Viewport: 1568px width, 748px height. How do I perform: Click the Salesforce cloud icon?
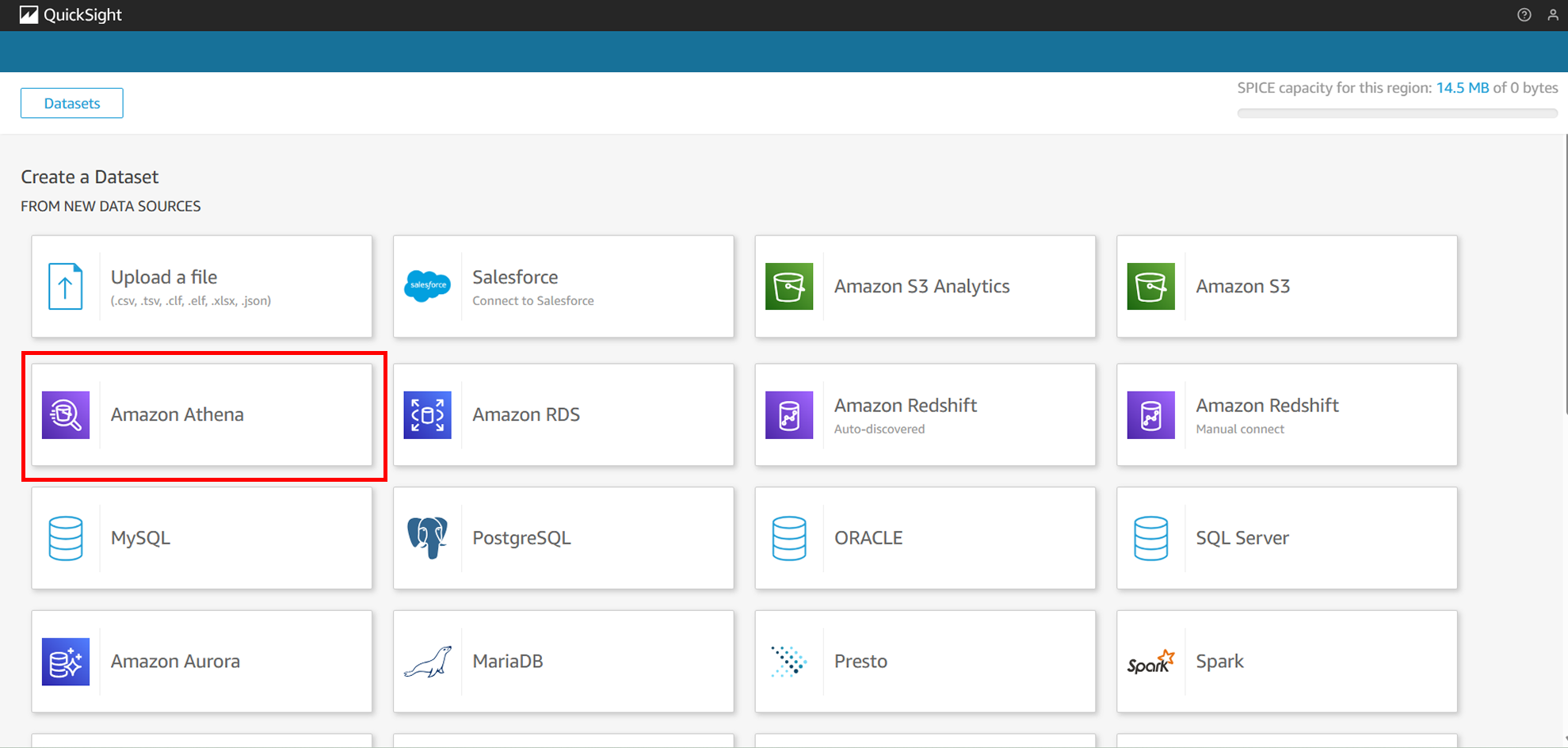427,286
